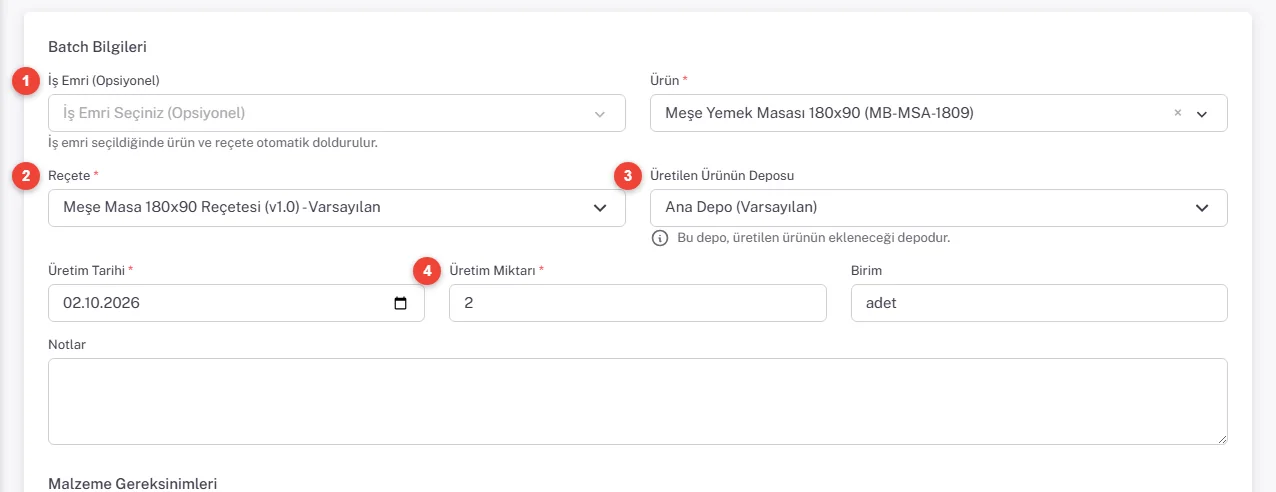Click the Notlar textarea resize handle
1276x492 pixels.
pyautogui.click(x=1222, y=439)
